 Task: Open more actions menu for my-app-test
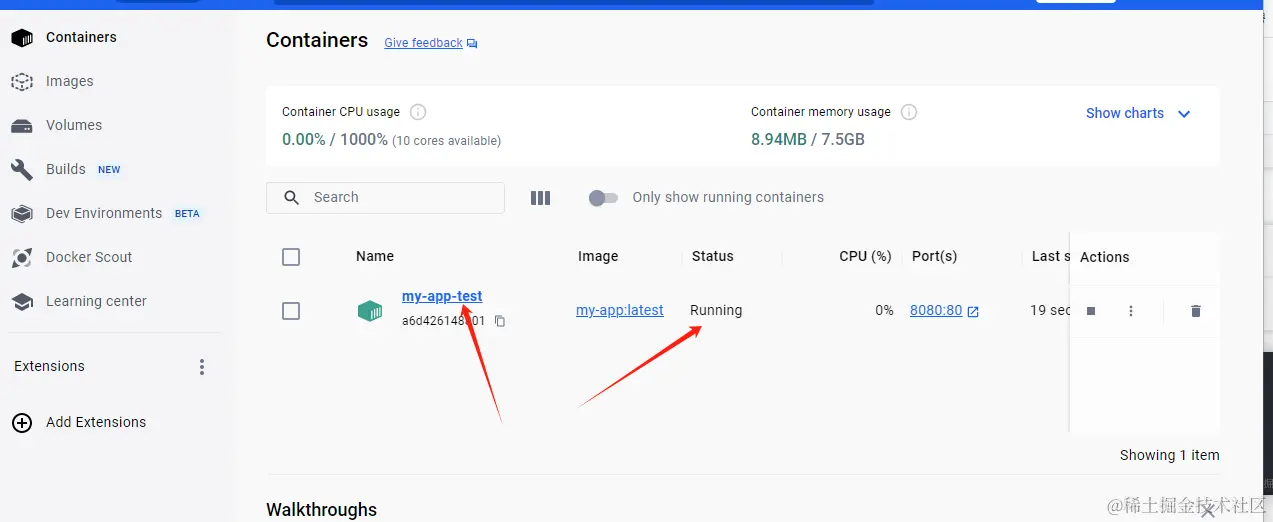[x=1131, y=311]
